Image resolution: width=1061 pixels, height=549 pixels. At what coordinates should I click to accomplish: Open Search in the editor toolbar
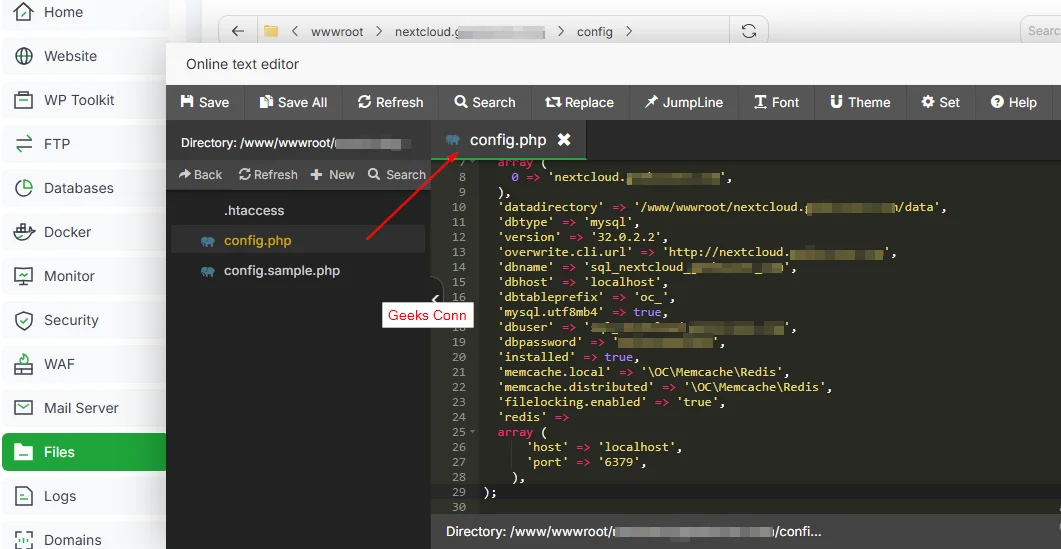[484, 102]
